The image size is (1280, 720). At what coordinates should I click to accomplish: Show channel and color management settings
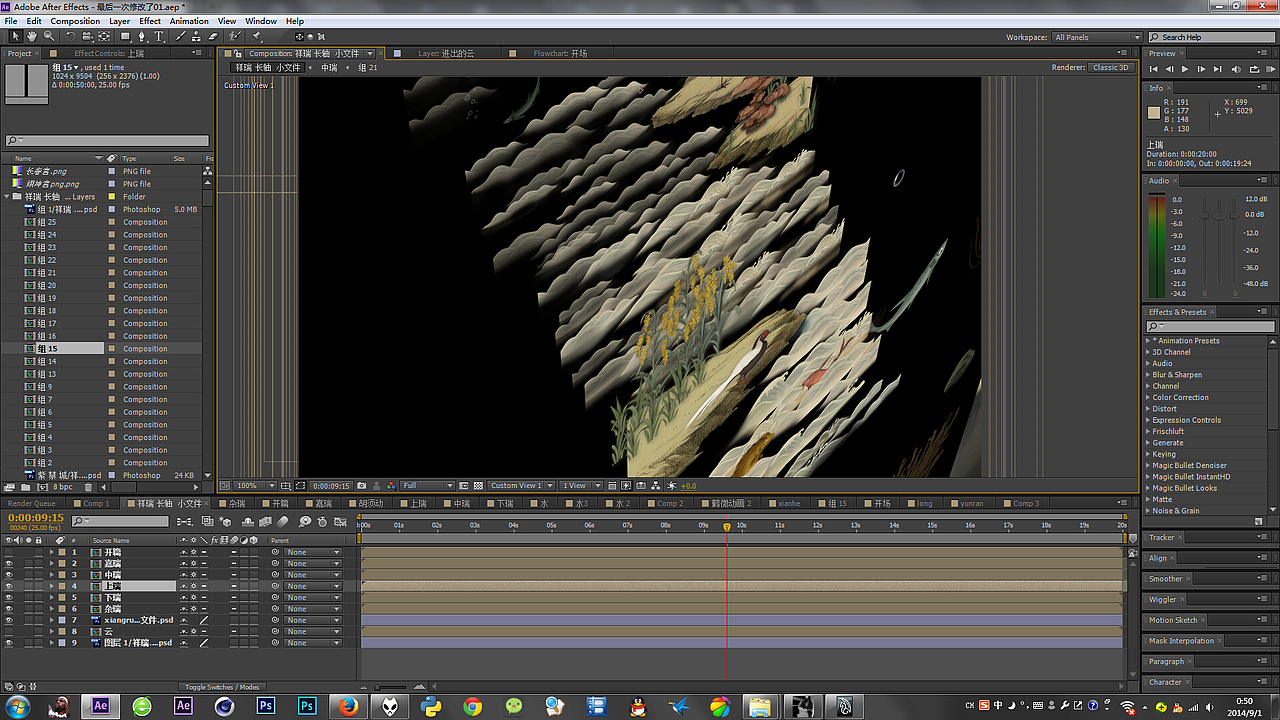[390, 486]
